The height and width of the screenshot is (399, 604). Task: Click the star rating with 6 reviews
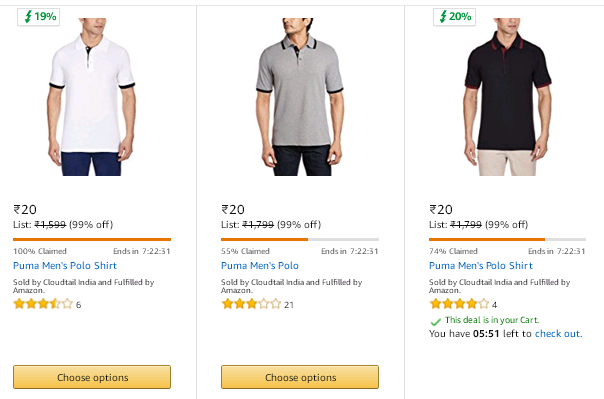43,304
